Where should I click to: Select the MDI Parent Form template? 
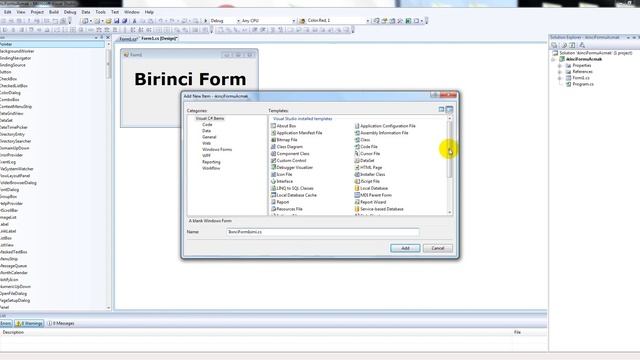point(373,195)
